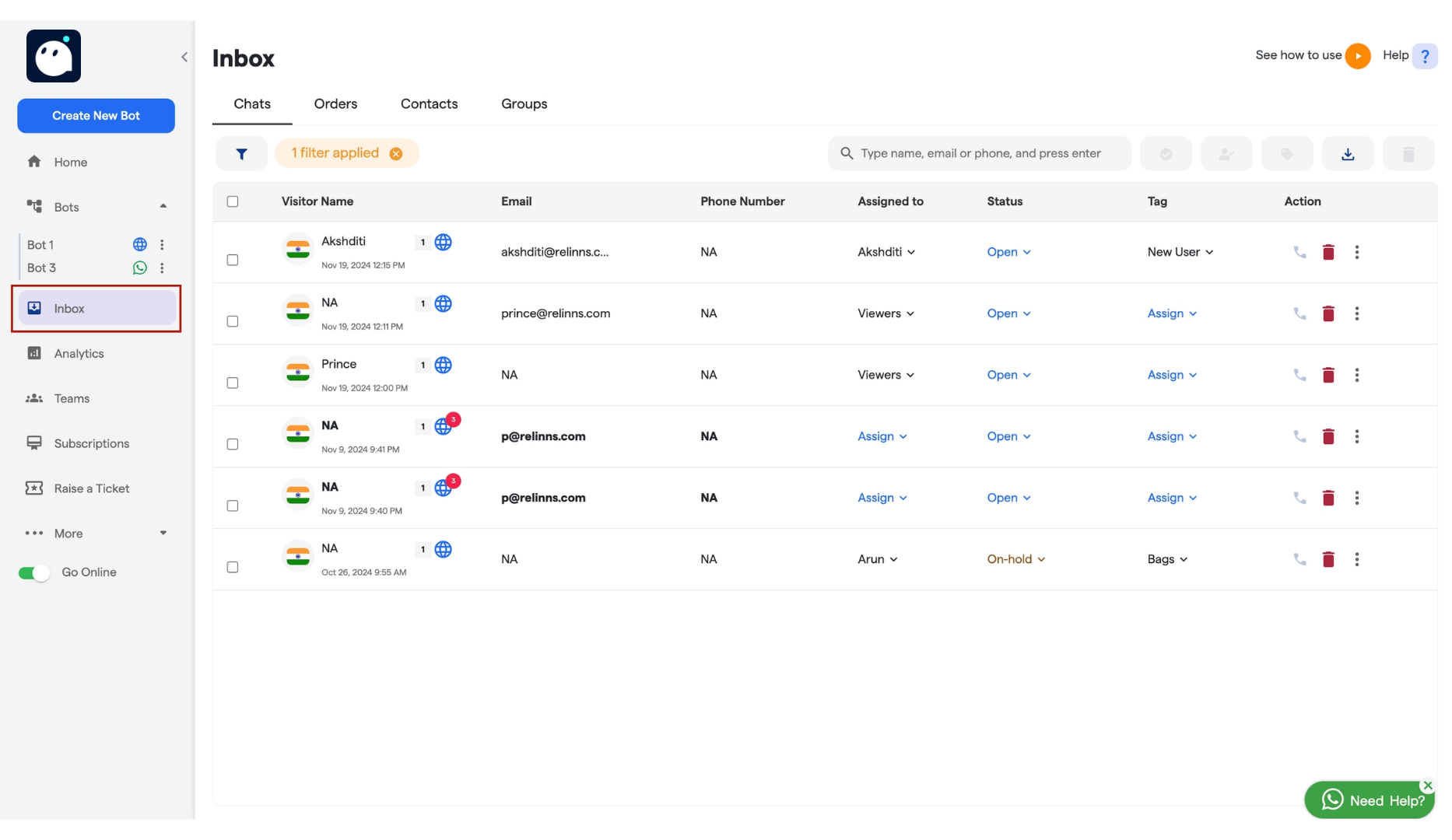Click phone icon in Prince's row
This screenshot has width=1452, height=840.
(x=1299, y=375)
